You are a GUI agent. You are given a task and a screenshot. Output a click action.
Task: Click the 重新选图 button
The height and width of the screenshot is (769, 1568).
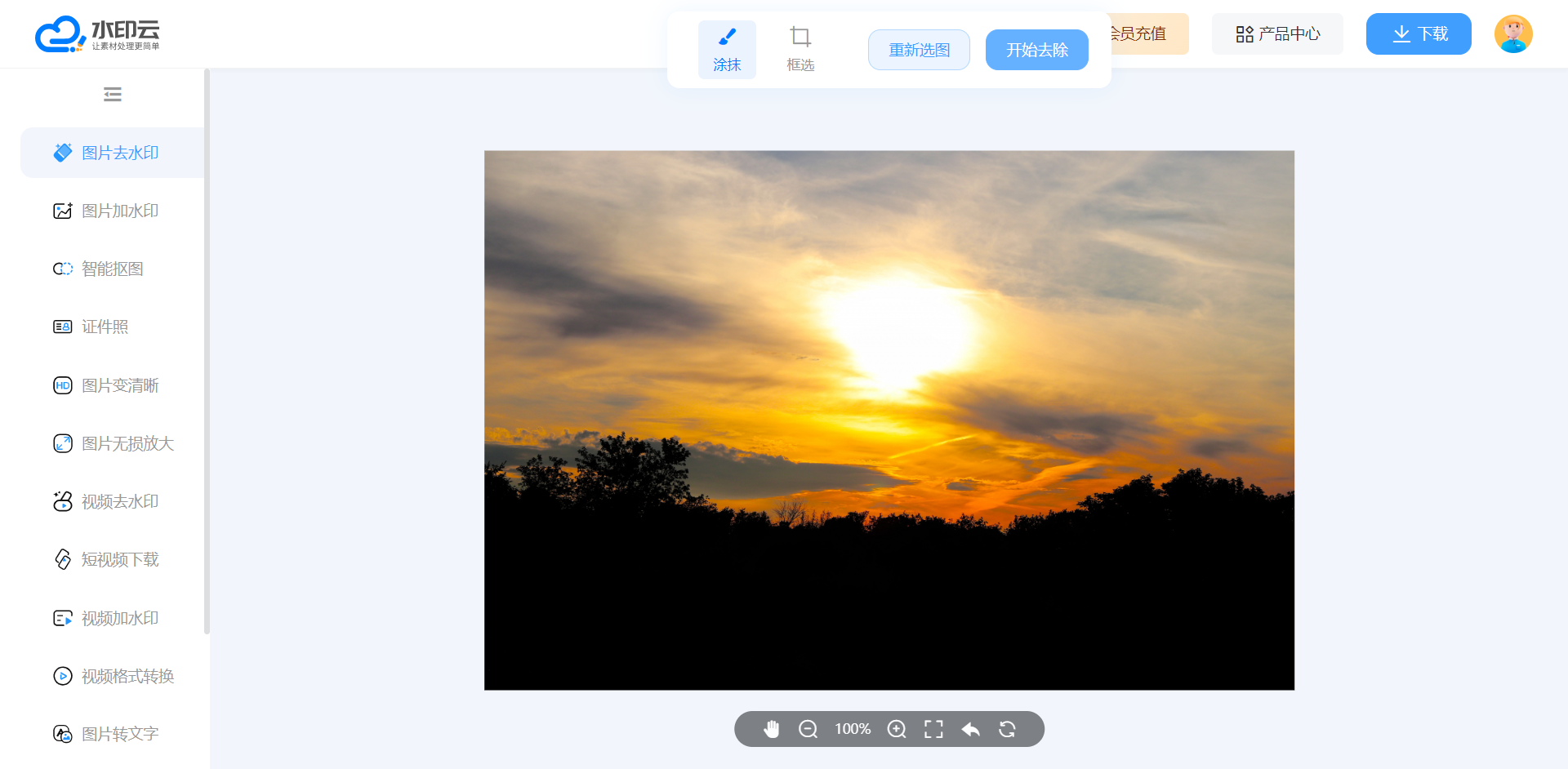pyautogui.click(x=919, y=50)
